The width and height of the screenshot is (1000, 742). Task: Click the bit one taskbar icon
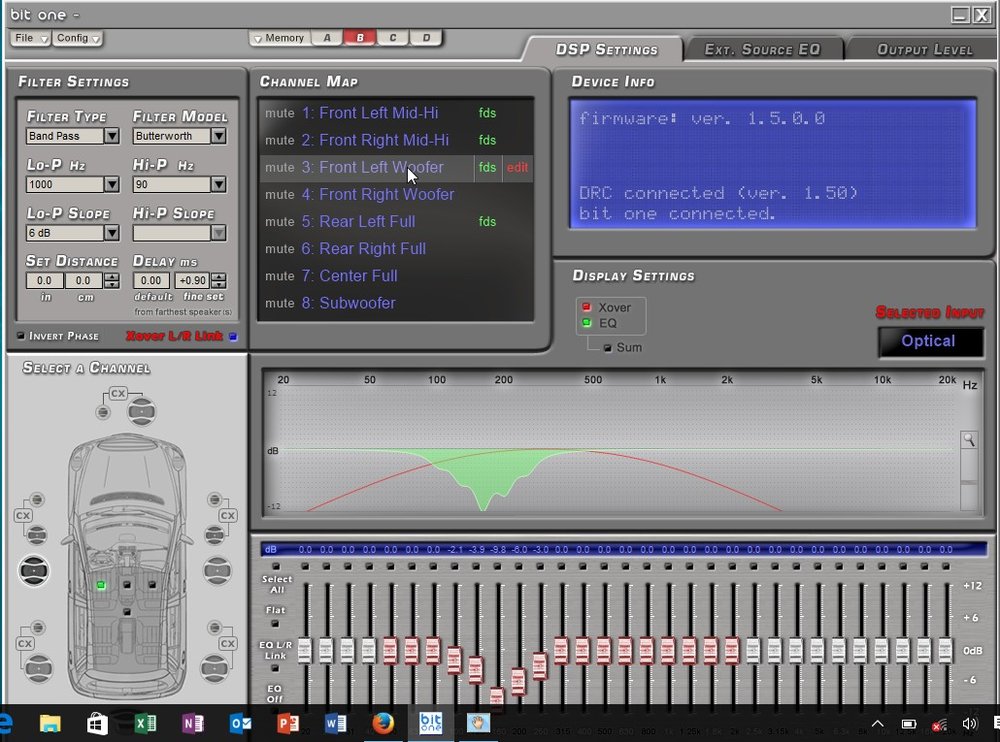(x=430, y=723)
